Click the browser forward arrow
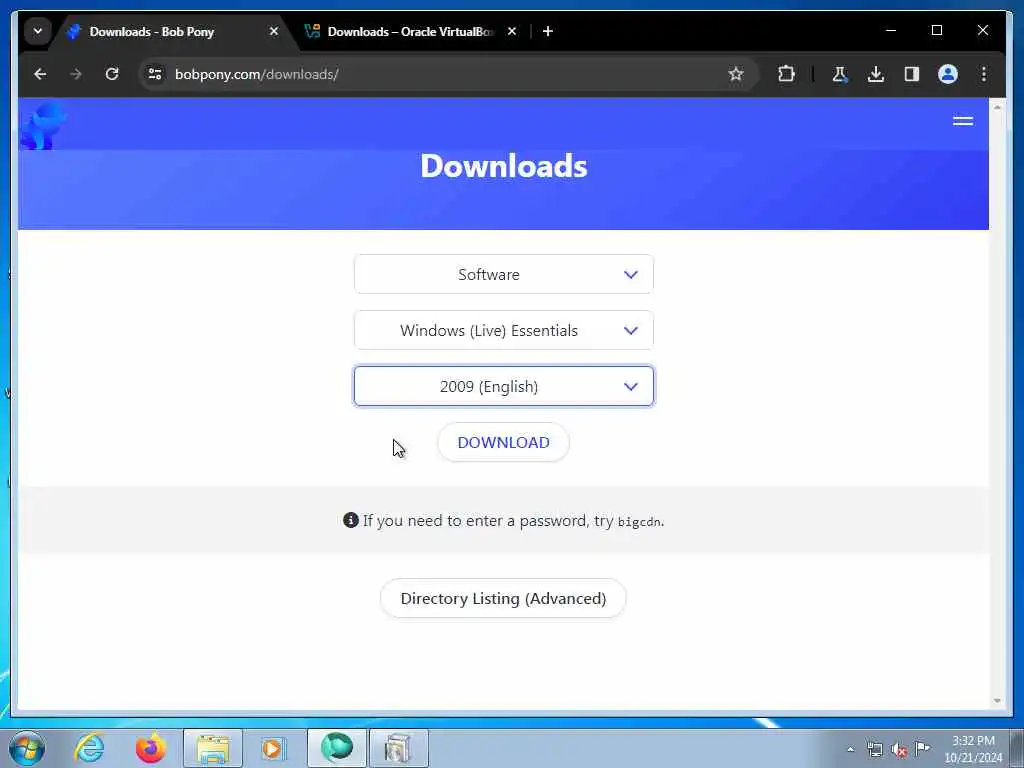The width and height of the screenshot is (1024, 768). (76, 74)
